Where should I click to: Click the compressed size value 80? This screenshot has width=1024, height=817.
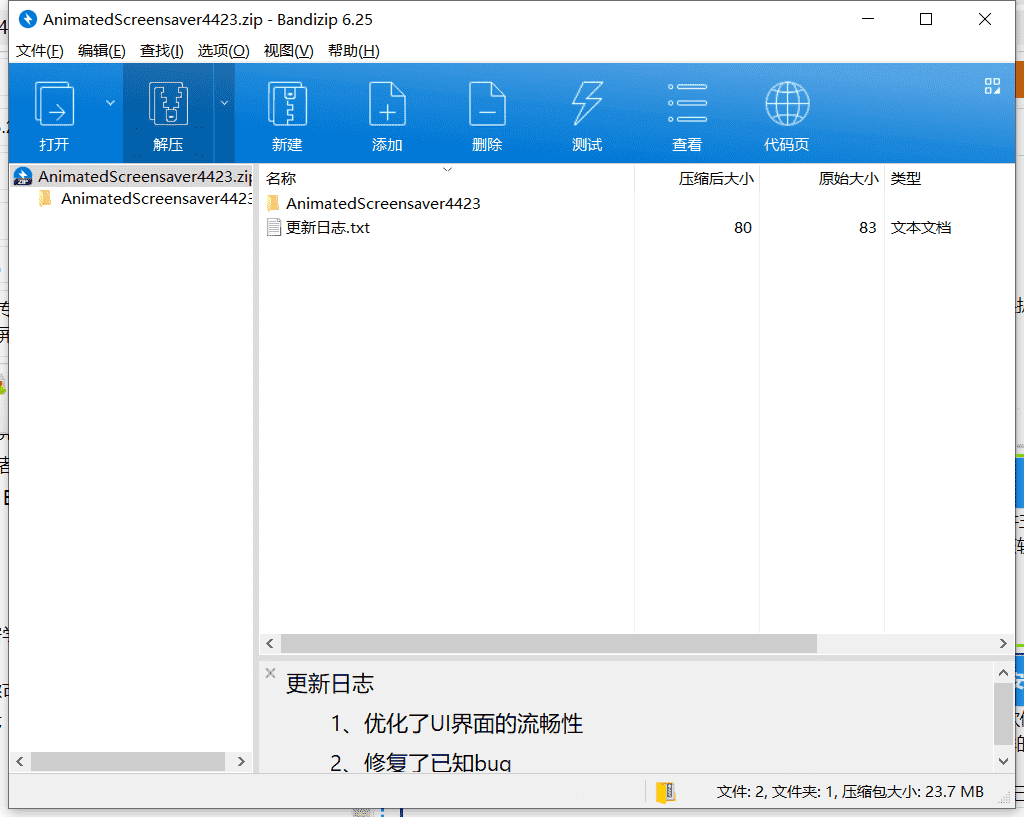(x=743, y=228)
